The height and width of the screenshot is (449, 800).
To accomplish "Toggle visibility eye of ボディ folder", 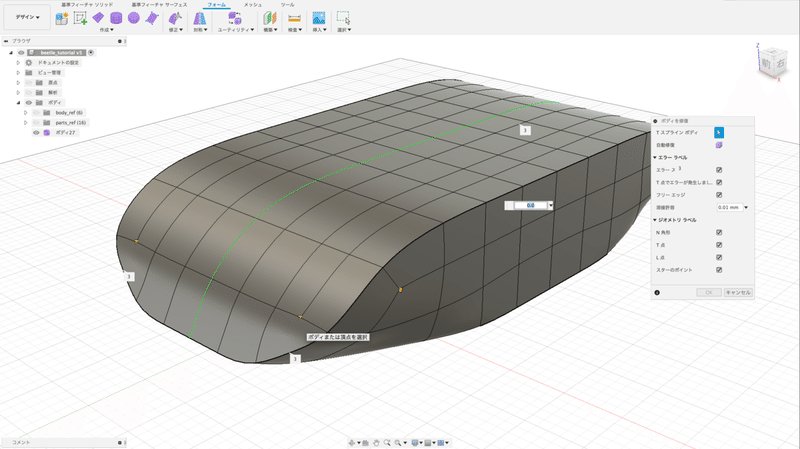I will tap(29, 103).
